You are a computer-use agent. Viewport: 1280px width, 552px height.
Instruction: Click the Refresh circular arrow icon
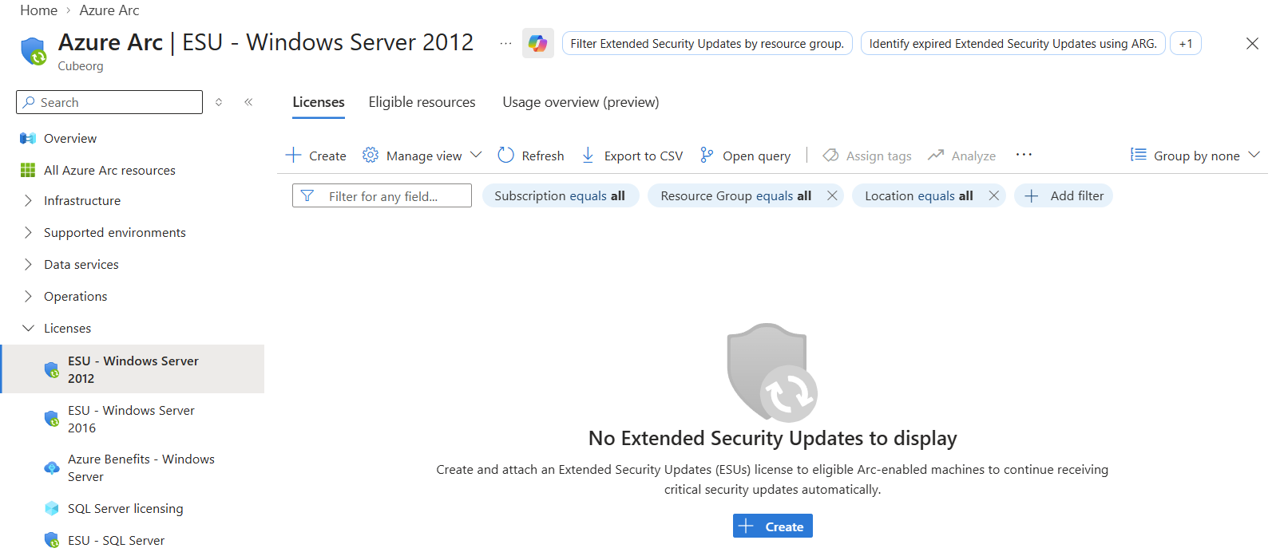coord(506,155)
